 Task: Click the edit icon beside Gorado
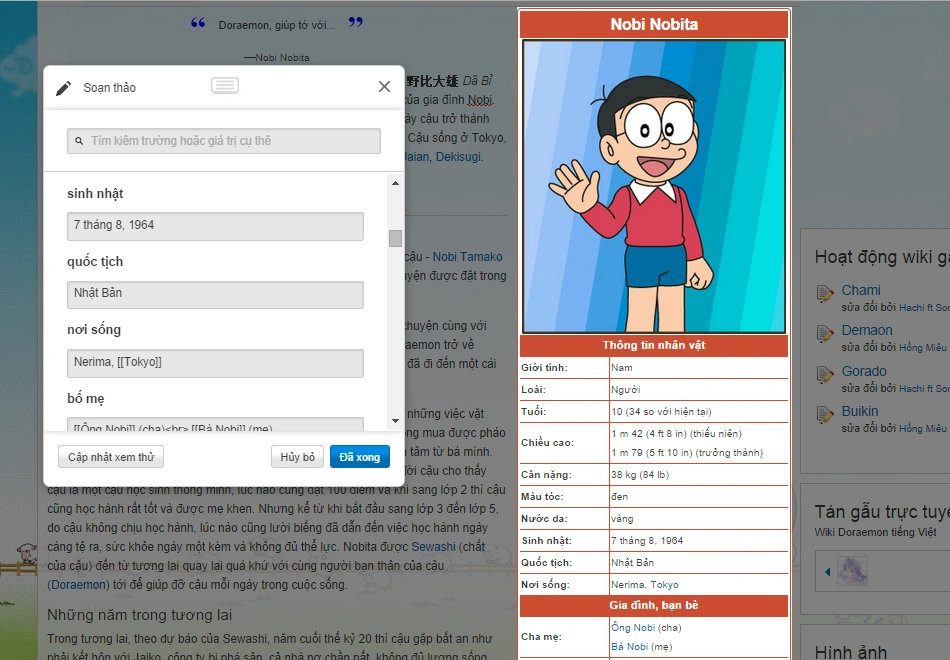(x=825, y=375)
